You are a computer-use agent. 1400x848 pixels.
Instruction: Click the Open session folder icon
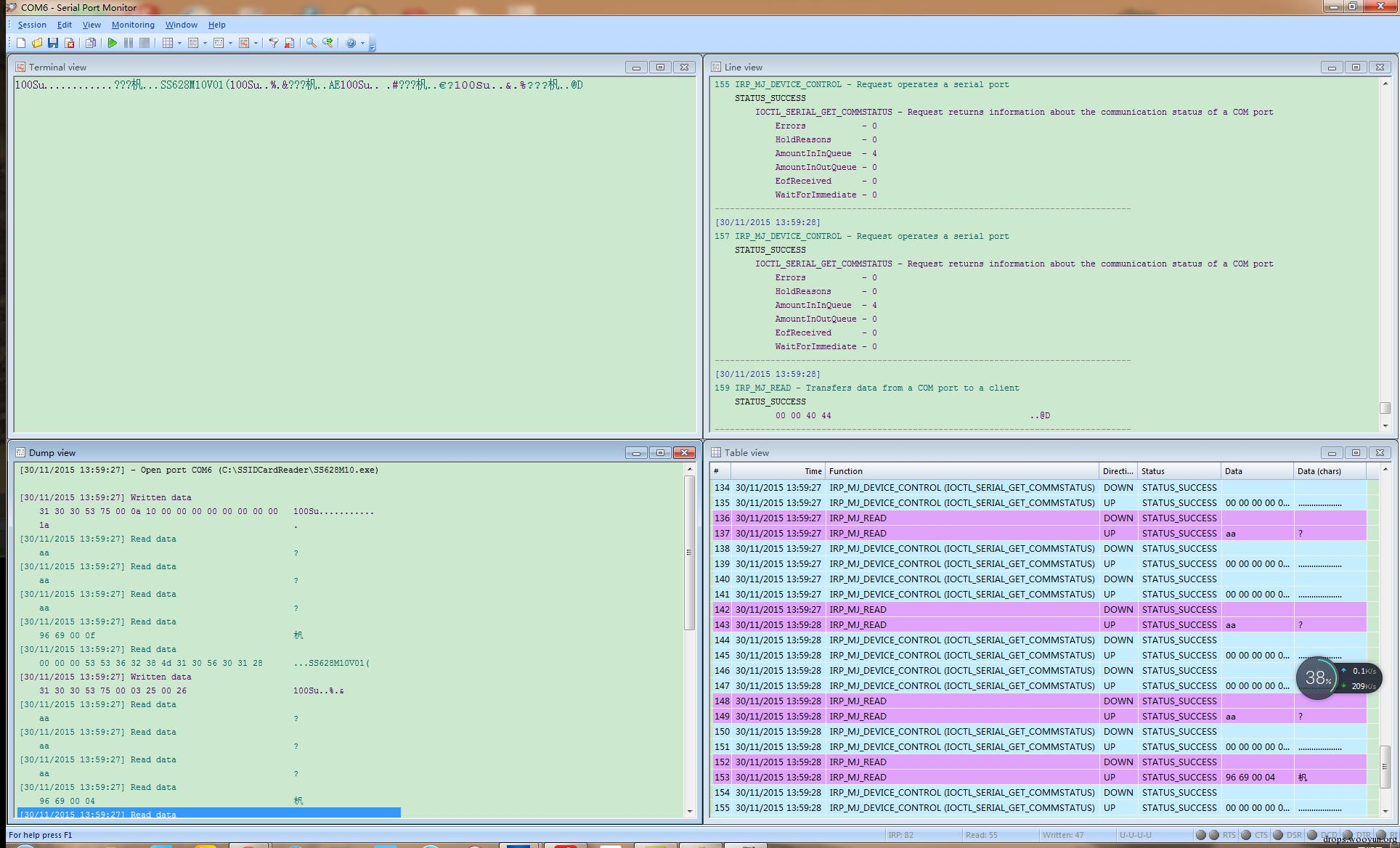tap(37, 44)
